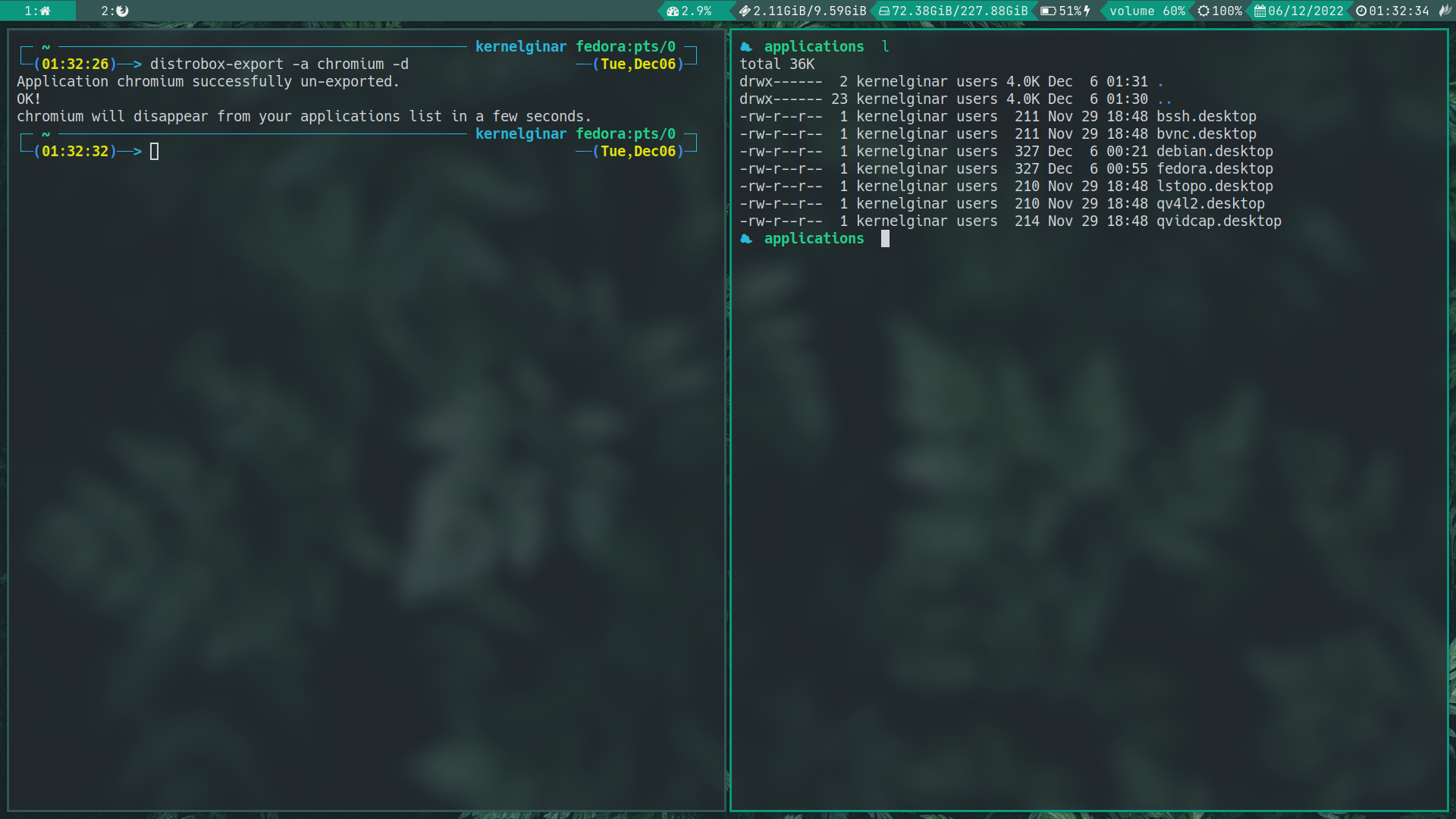The image size is (1456, 819).
Task: Click bssh.desktop file in listing
Action: pos(1206,117)
